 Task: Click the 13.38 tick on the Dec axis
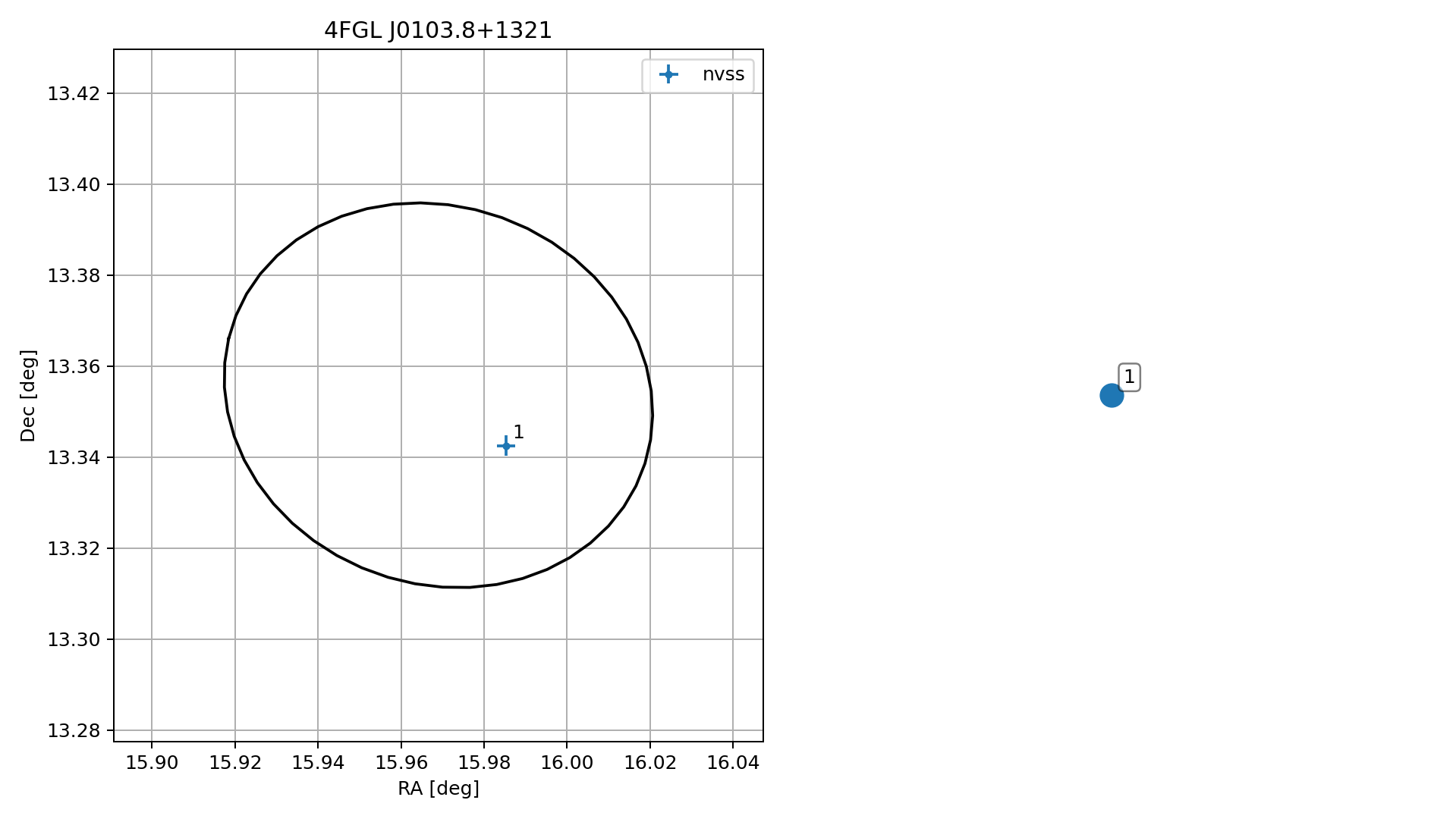point(74,276)
